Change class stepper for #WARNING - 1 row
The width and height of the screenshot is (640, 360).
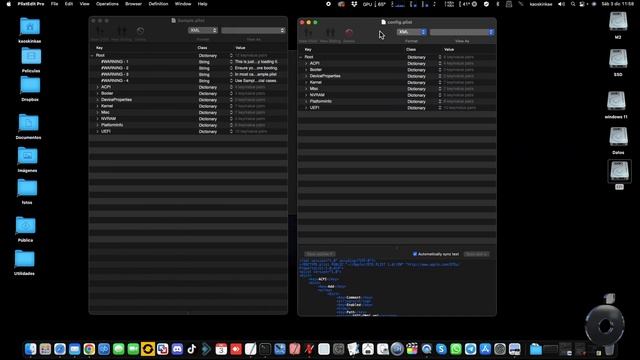pos(231,62)
